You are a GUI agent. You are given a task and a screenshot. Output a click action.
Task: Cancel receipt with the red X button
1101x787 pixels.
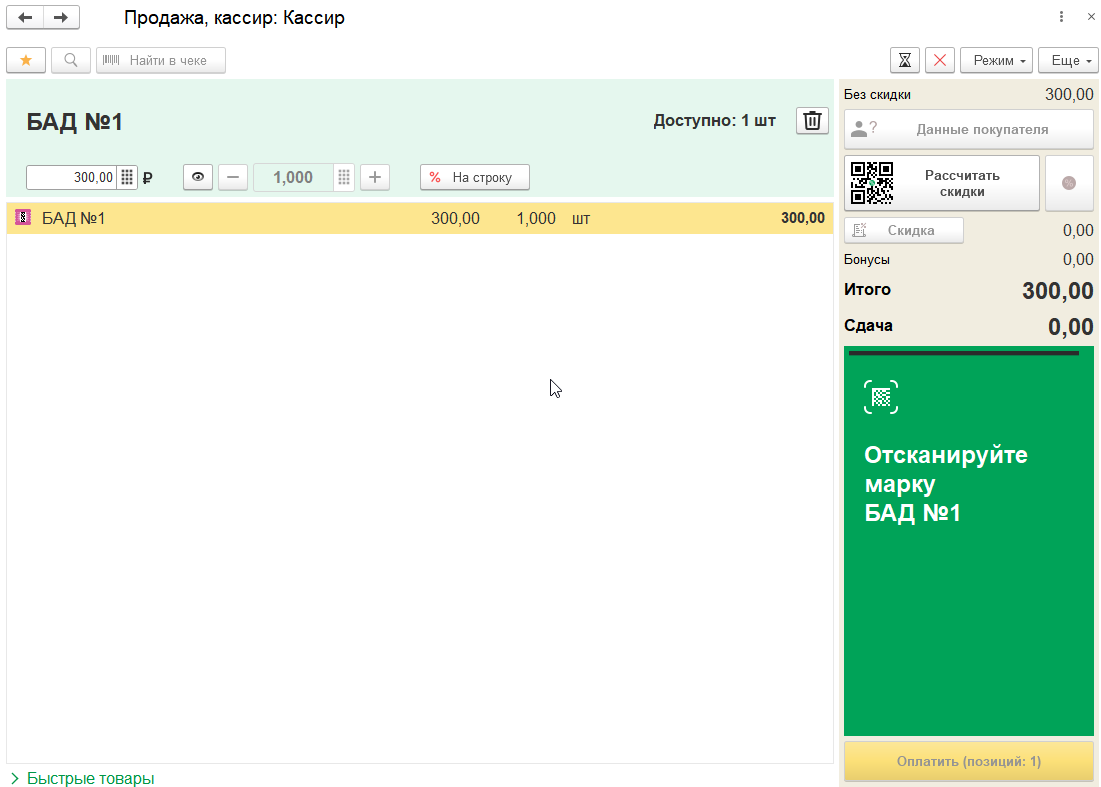click(x=940, y=60)
